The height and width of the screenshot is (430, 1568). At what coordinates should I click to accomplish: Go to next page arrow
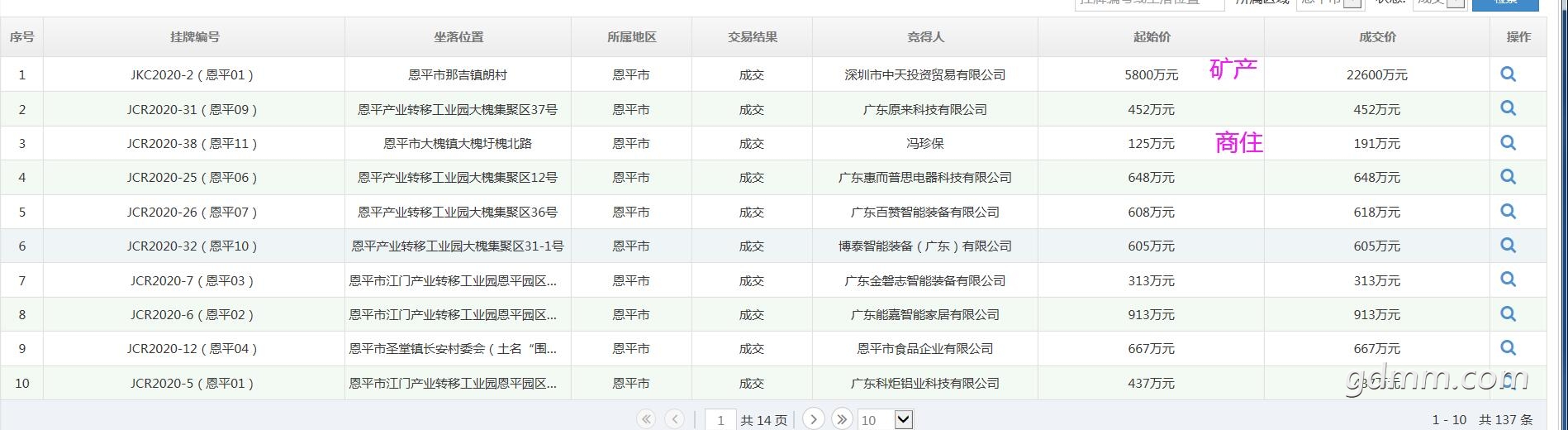tap(813, 419)
